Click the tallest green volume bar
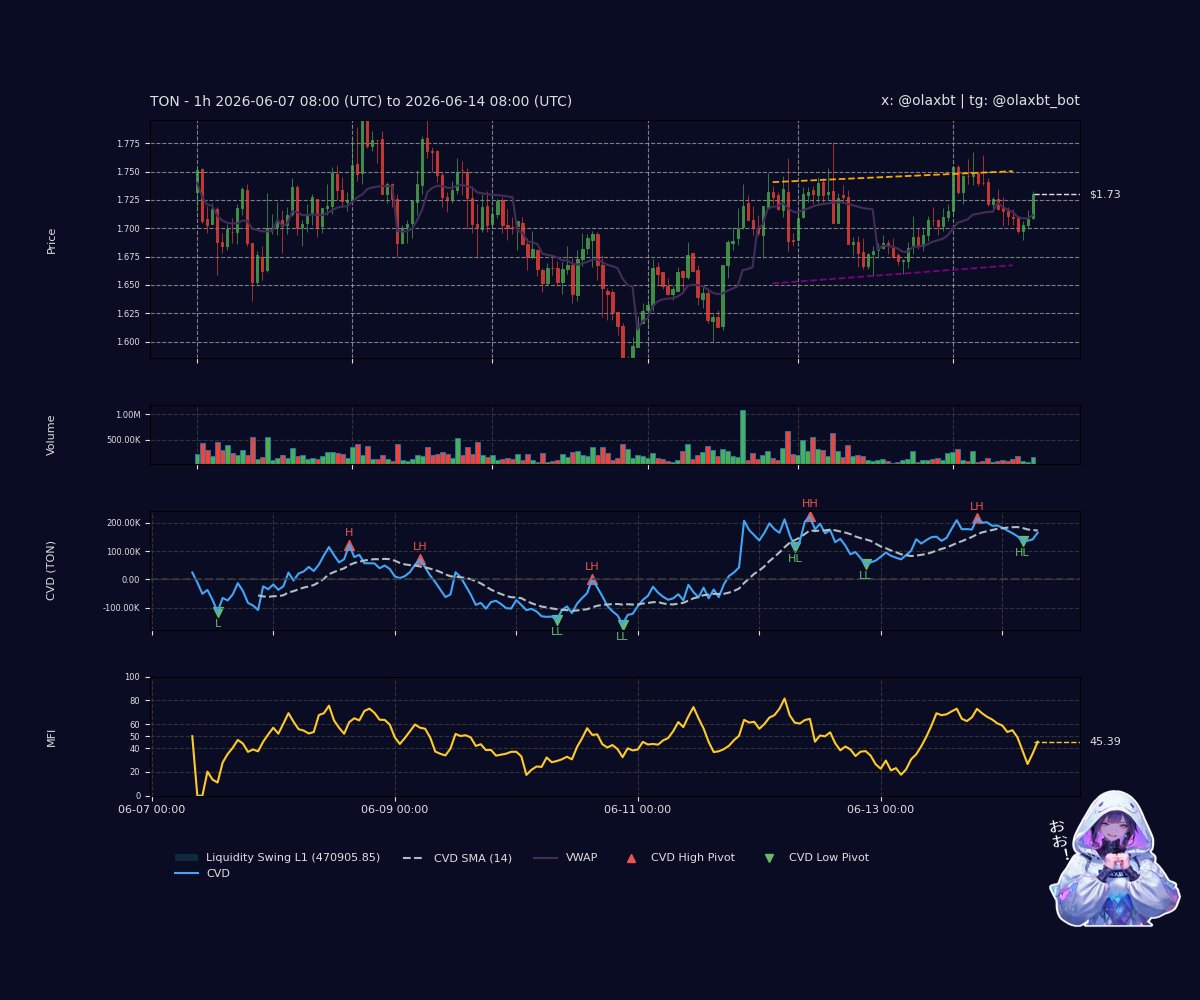Screen dimensions: 1200x1000 pos(742,437)
